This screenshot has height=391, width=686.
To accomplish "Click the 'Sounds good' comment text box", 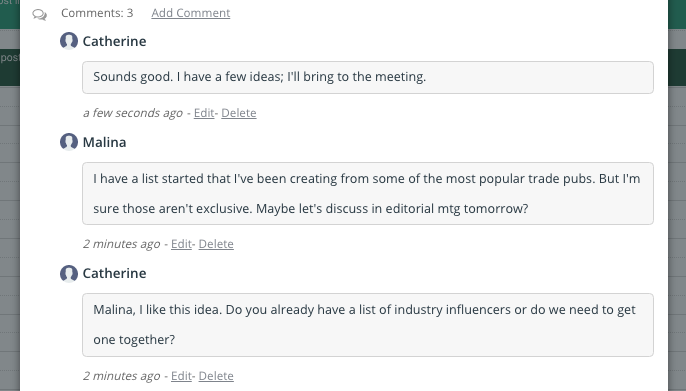I will click(368, 77).
